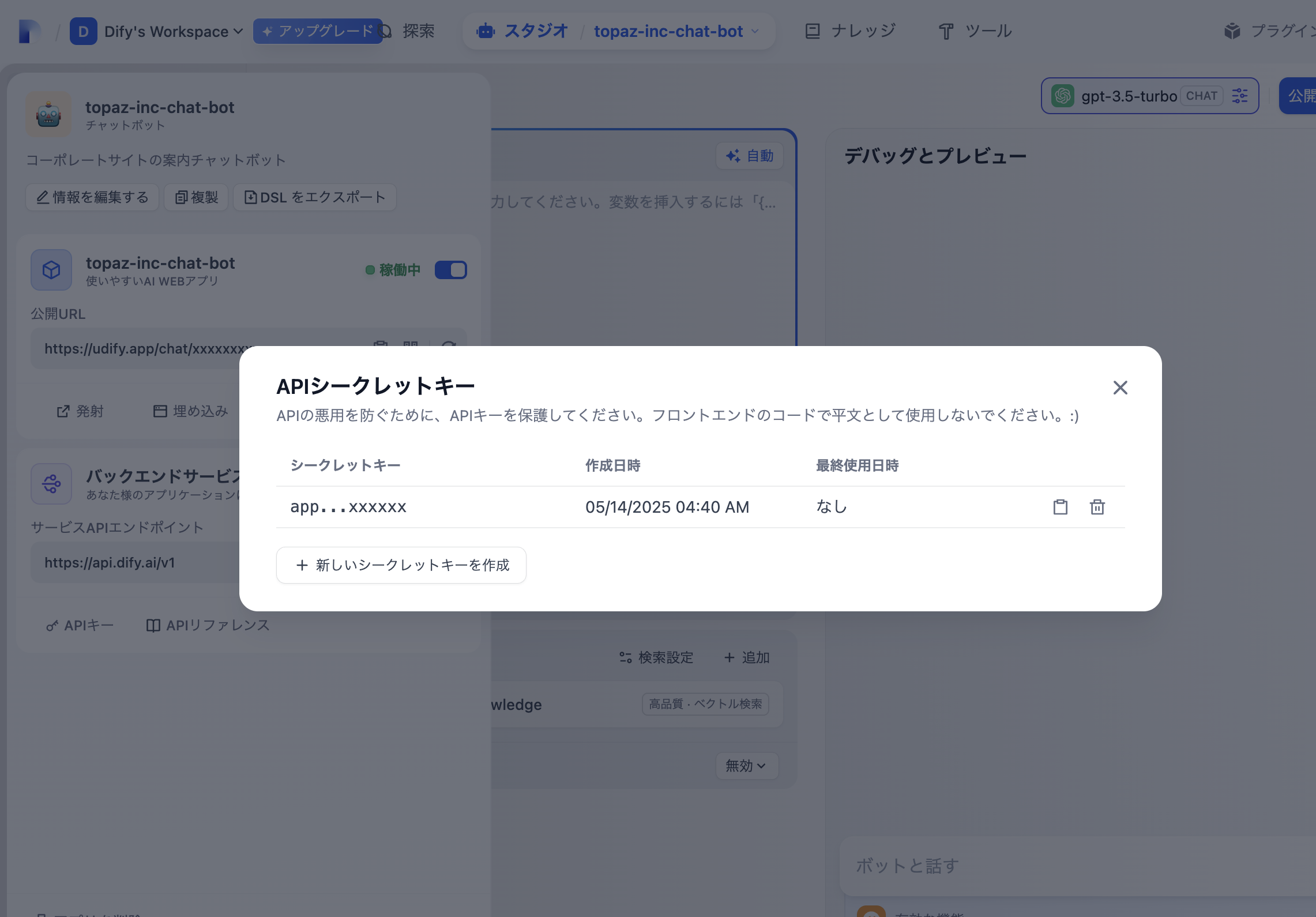Expand the topaz-inc-chat-bot app switcher

click(x=677, y=31)
